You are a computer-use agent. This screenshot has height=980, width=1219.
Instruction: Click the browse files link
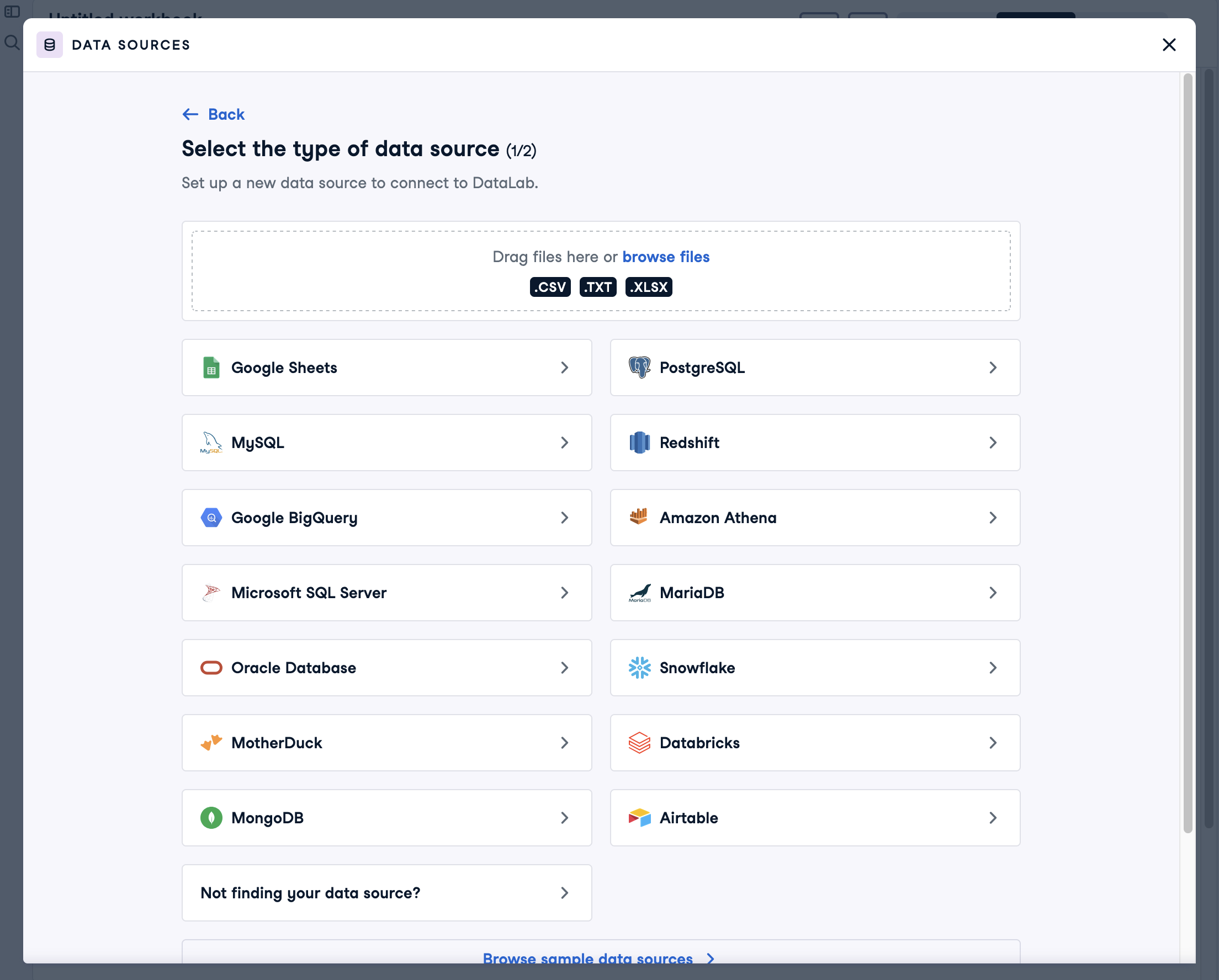pos(665,257)
